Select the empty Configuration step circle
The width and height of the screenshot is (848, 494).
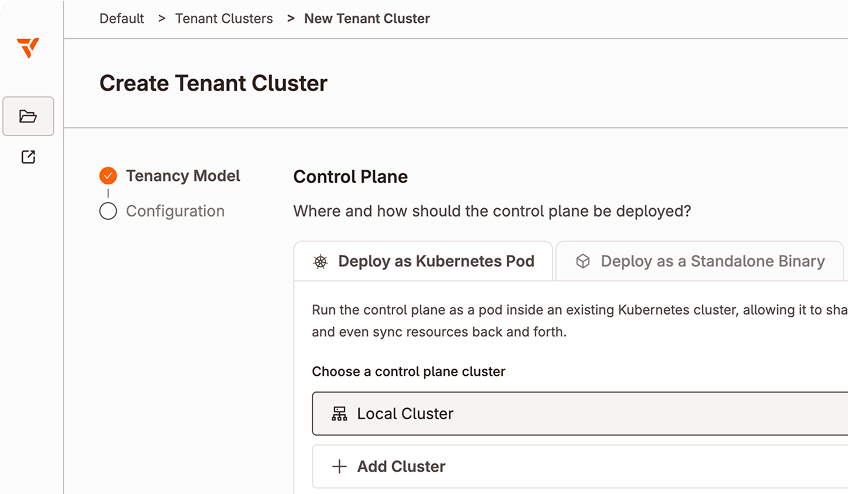pos(108,211)
